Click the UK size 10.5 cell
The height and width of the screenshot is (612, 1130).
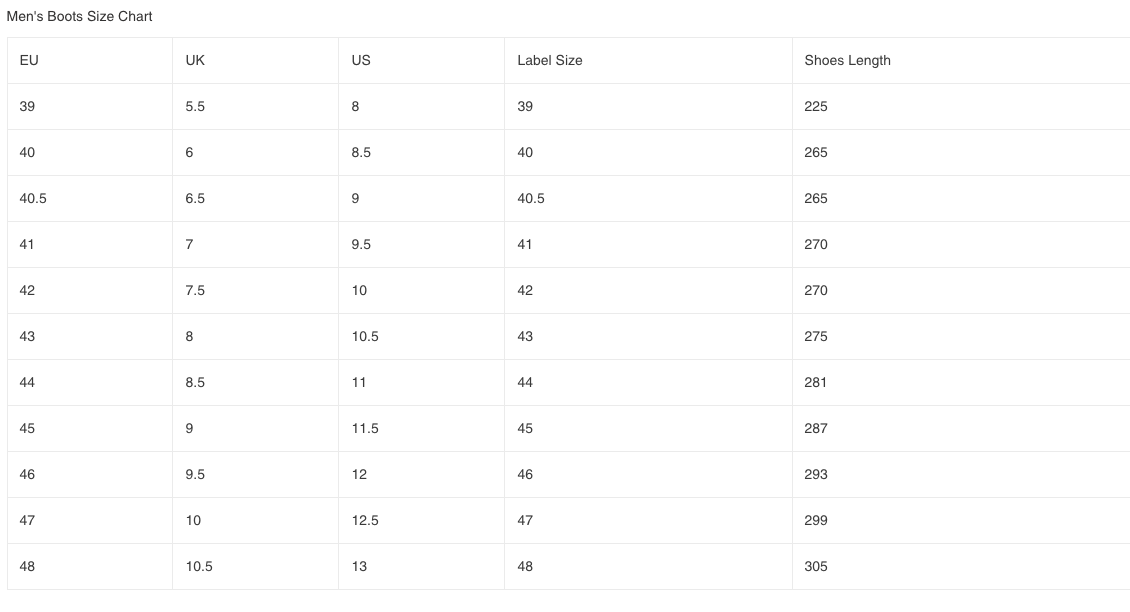tap(199, 566)
